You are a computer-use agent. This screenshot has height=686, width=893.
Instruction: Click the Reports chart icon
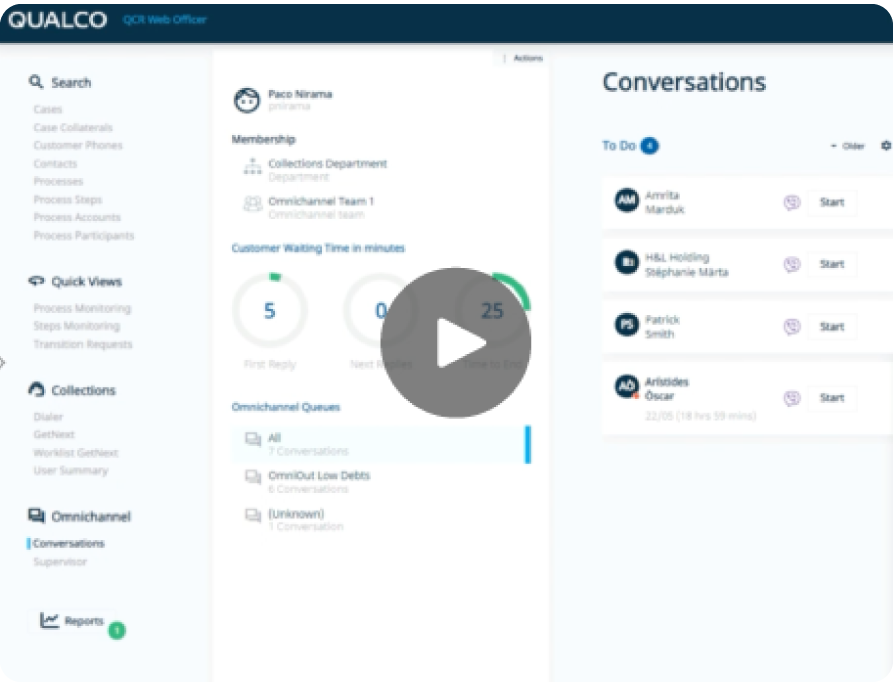coord(49,621)
